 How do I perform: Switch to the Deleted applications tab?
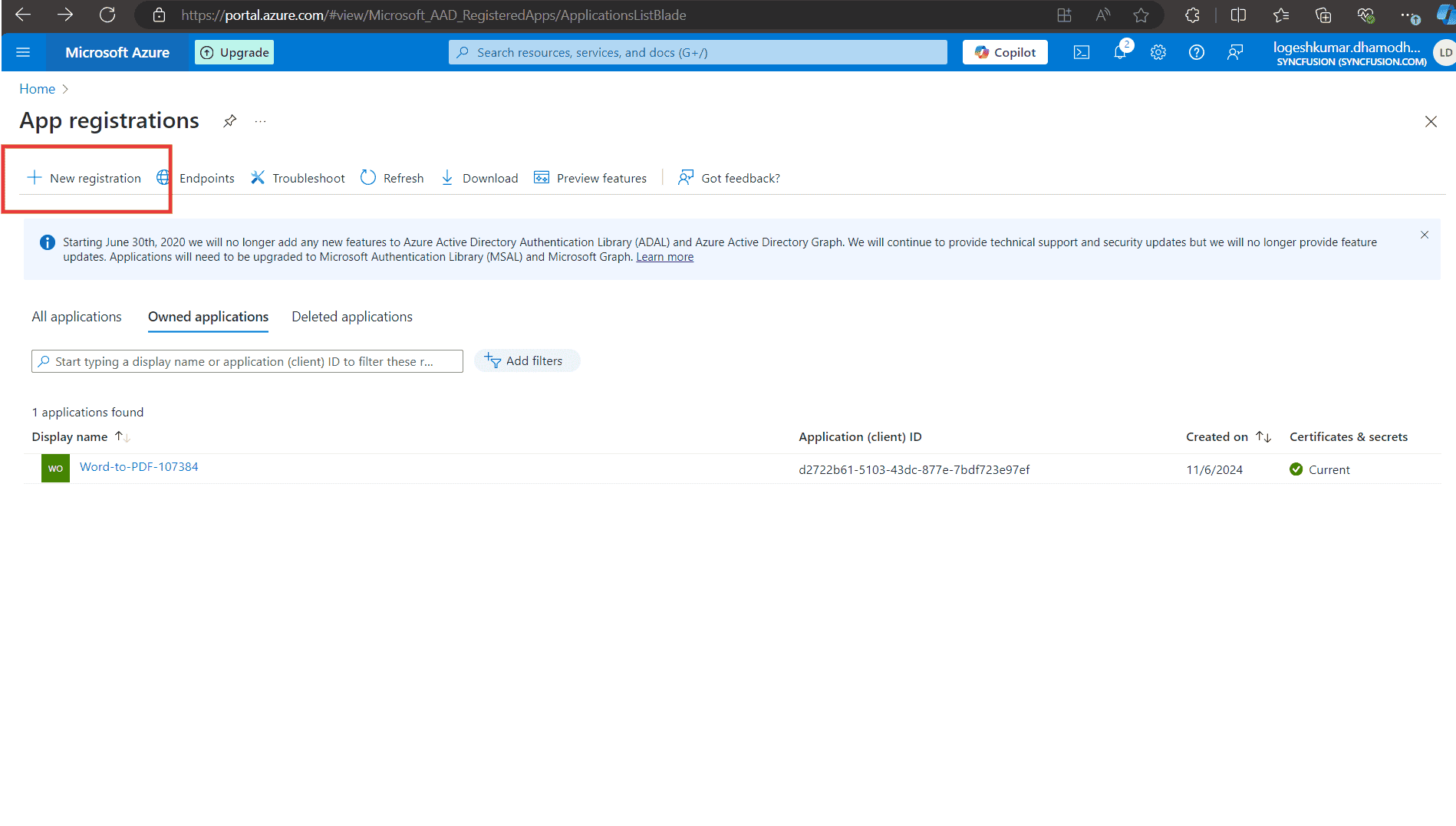tap(351, 316)
